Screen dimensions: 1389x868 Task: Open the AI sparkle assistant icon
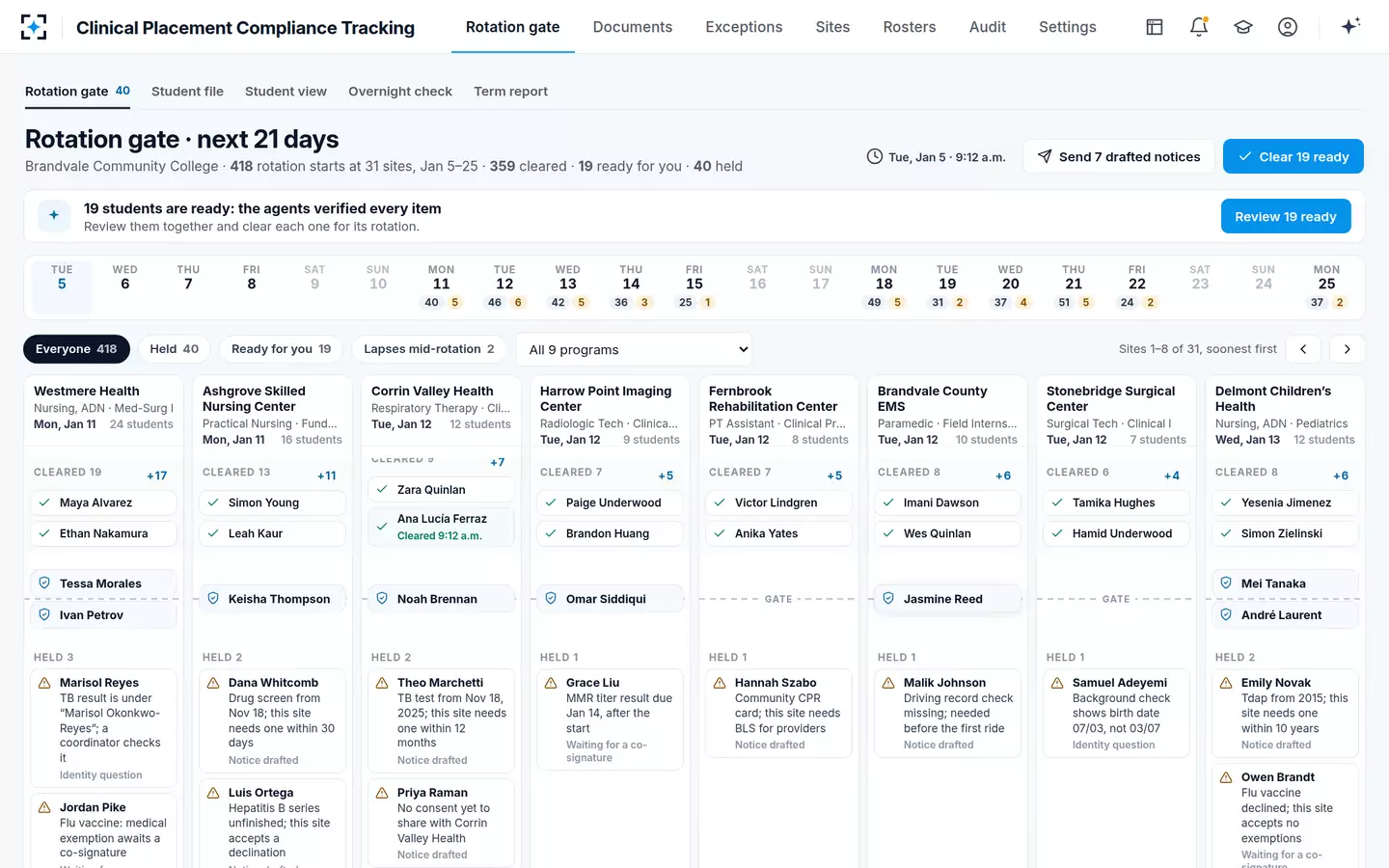click(1350, 26)
